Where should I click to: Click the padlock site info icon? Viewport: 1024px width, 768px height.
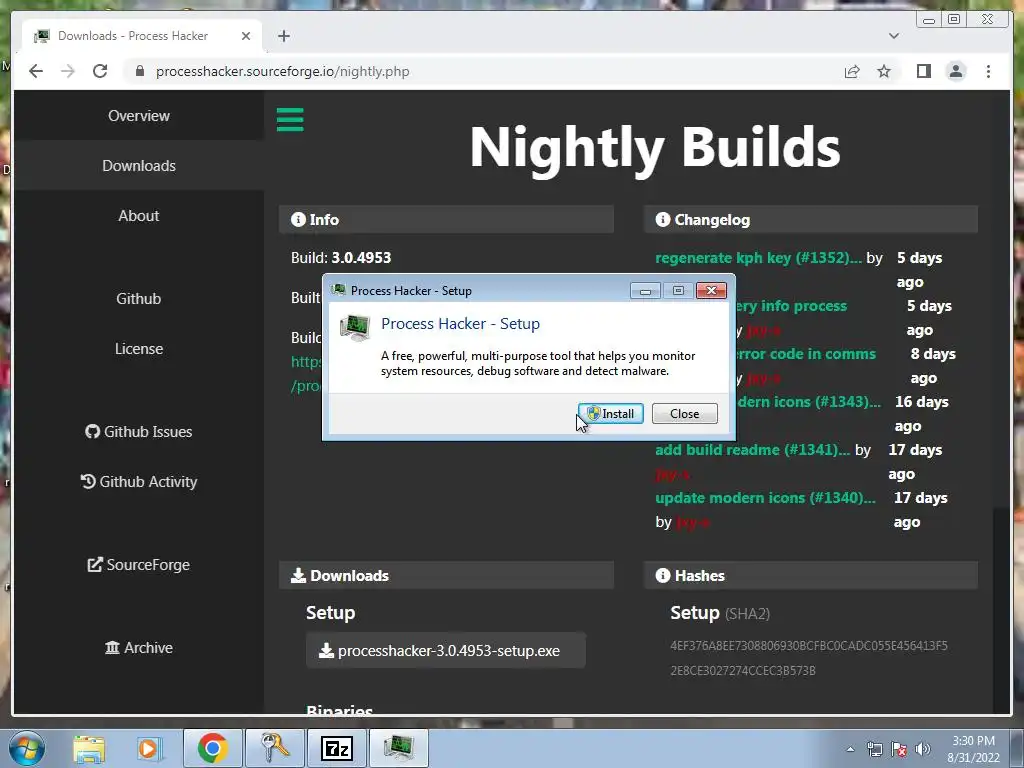(x=139, y=71)
